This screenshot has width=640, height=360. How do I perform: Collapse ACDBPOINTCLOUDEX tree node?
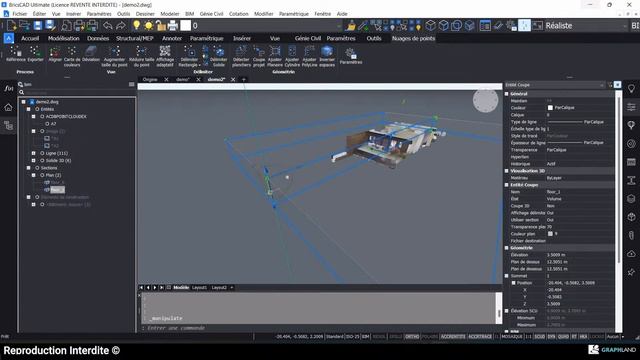click(x=33, y=117)
